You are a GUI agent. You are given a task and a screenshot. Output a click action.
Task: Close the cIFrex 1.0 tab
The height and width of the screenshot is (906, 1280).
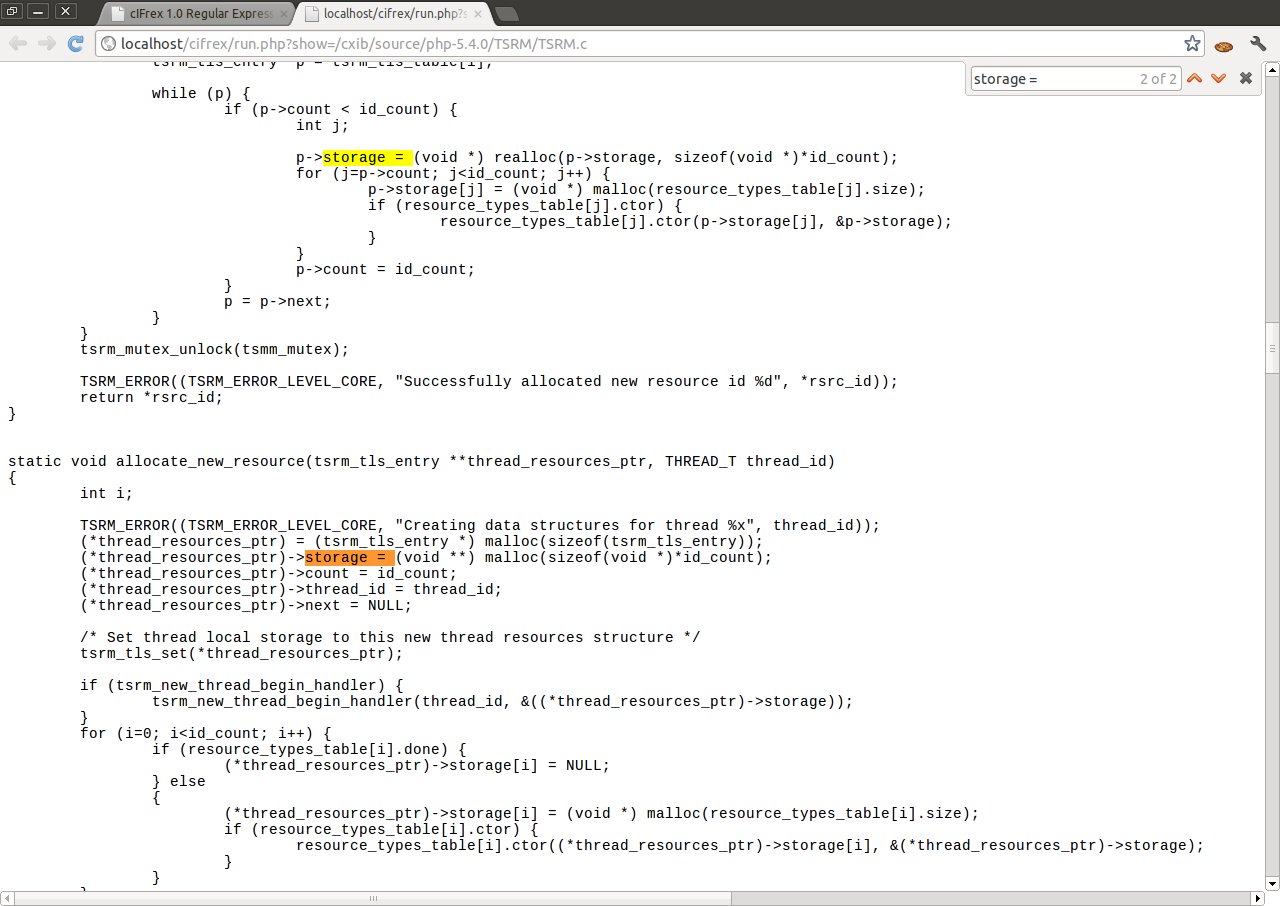283,14
